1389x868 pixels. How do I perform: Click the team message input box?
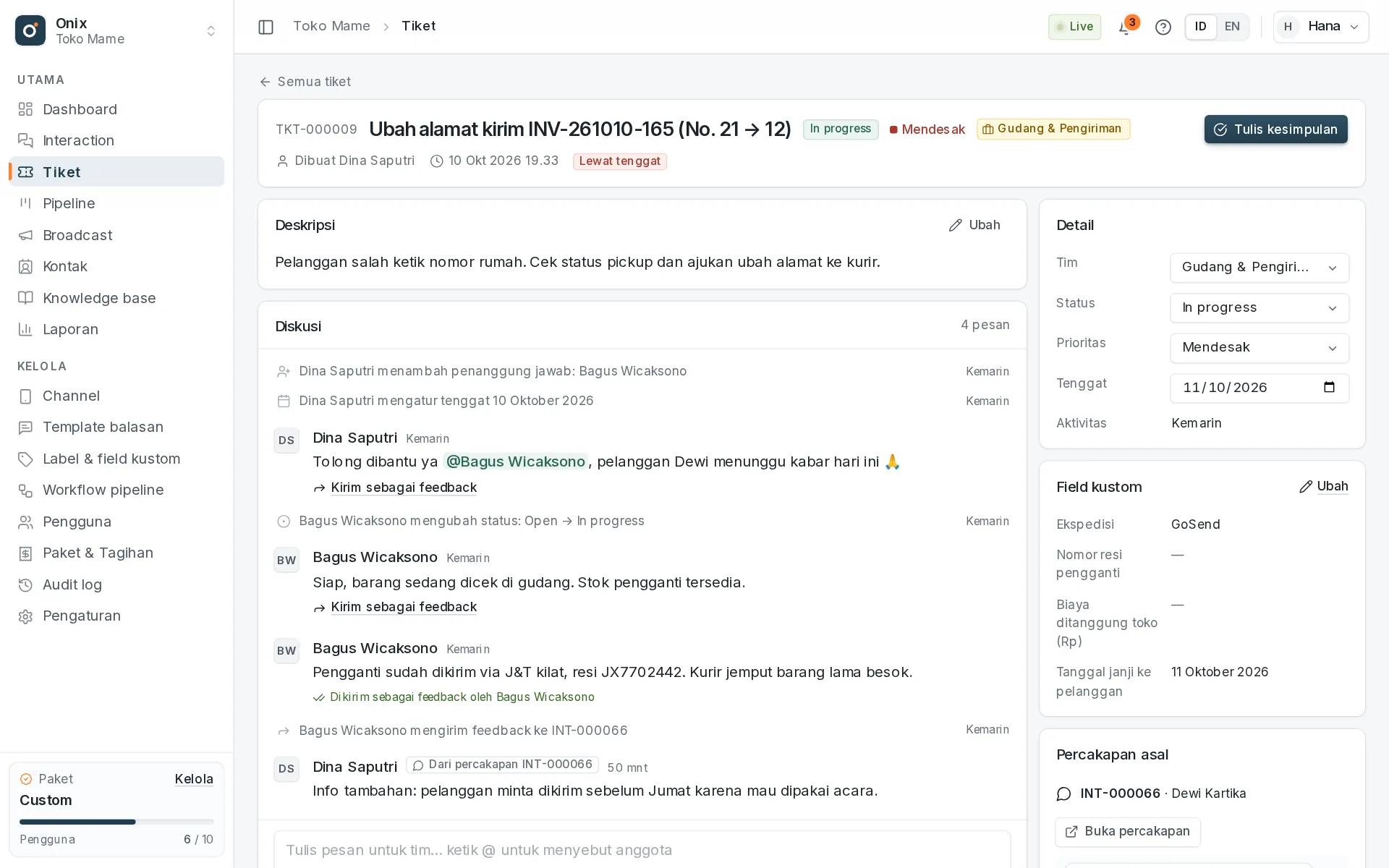(x=642, y=850)
